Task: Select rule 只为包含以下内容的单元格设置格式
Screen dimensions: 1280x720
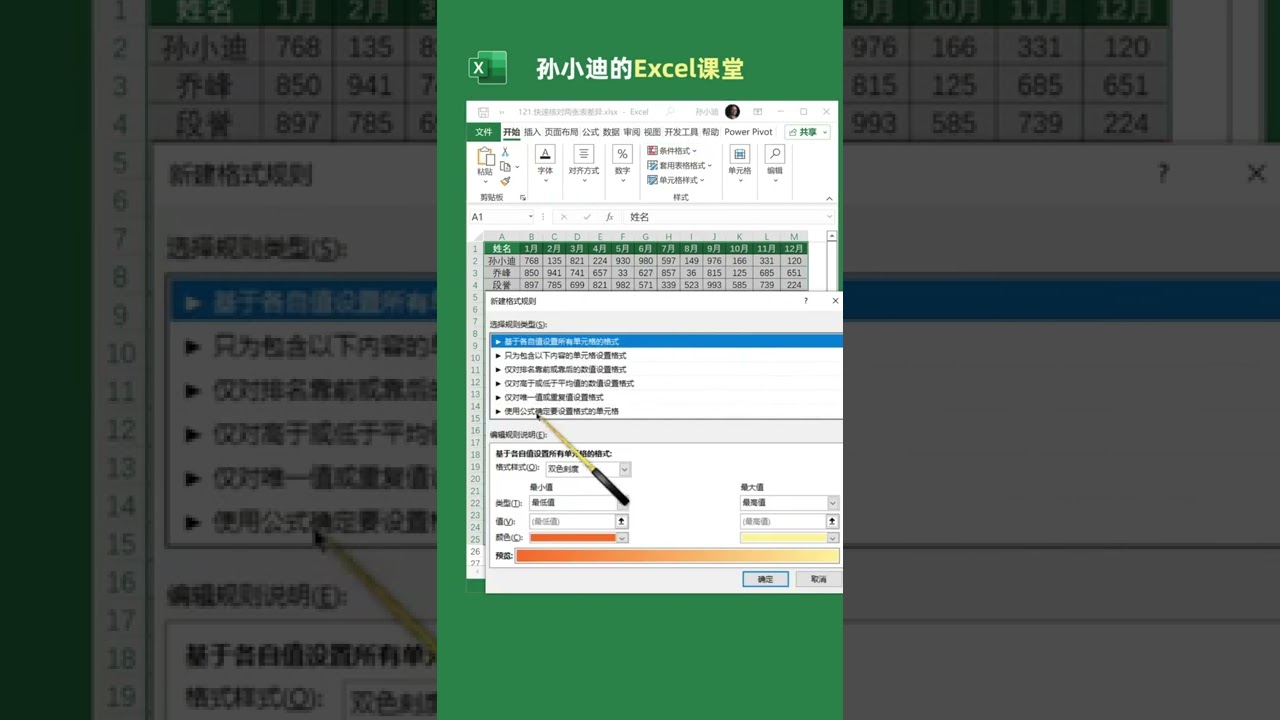Action: pyautogui.click(x=667, y=355)
